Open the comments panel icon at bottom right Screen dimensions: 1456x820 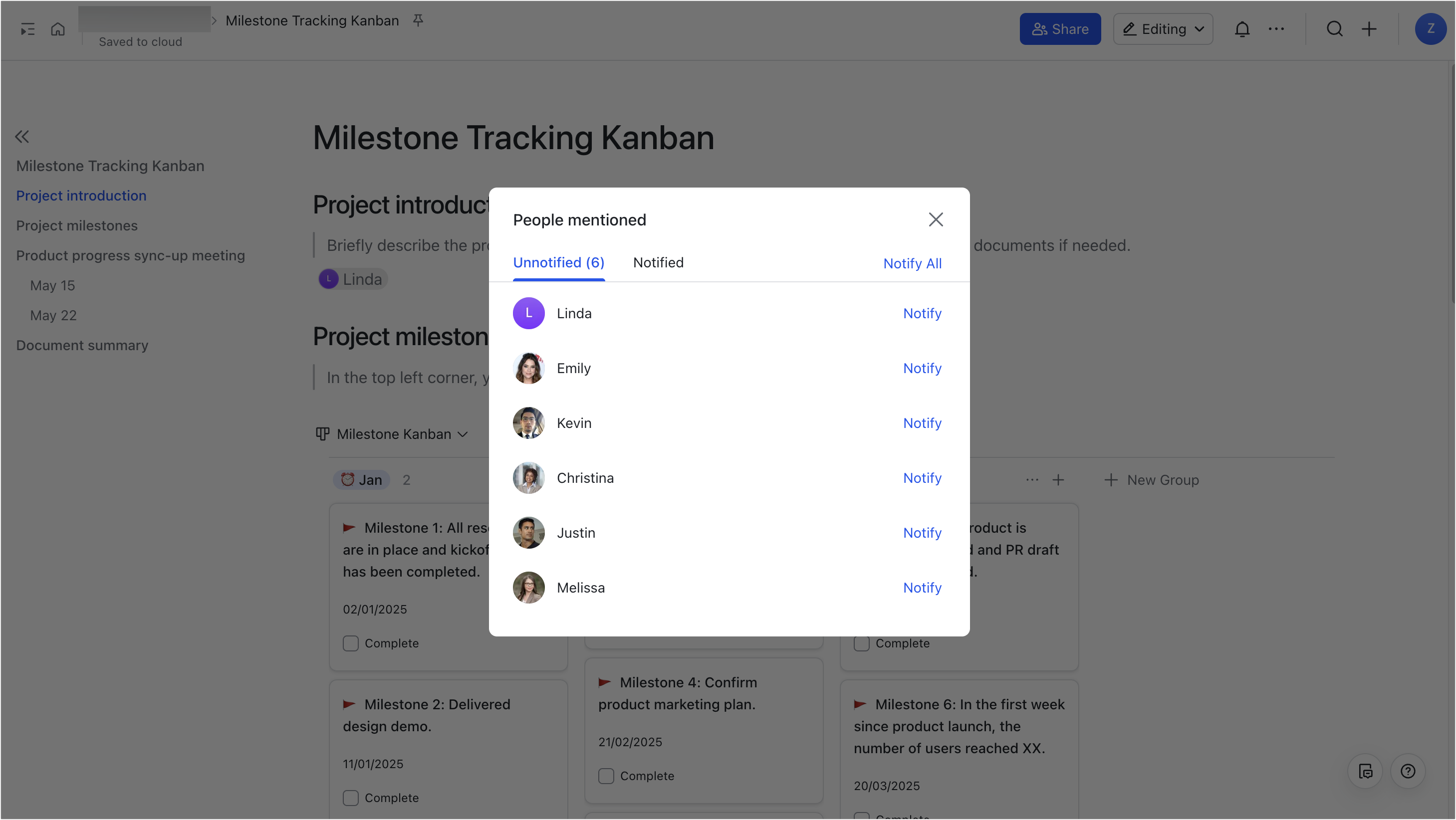1366,772
